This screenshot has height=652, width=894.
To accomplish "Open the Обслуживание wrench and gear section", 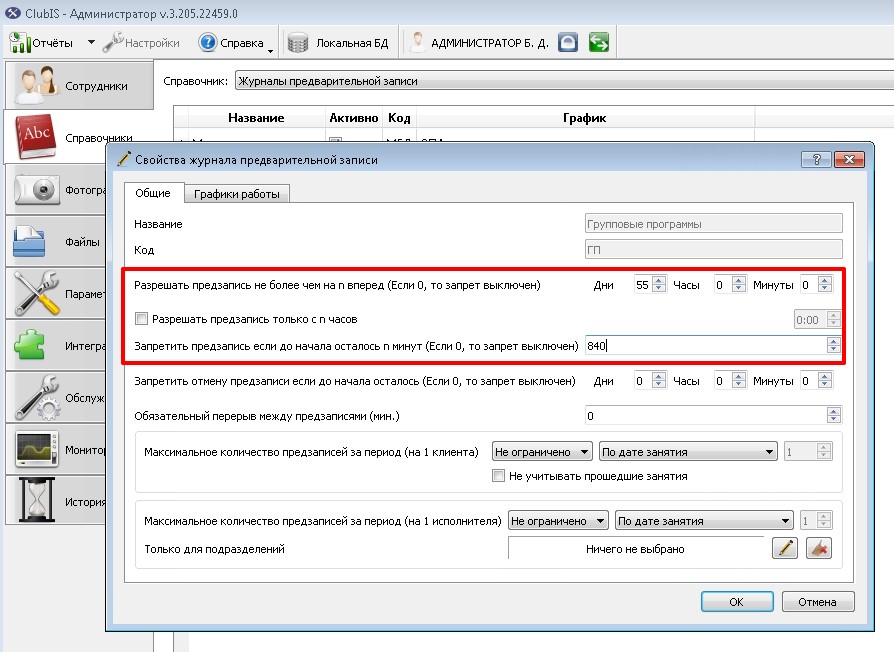I will click(55, 397).
